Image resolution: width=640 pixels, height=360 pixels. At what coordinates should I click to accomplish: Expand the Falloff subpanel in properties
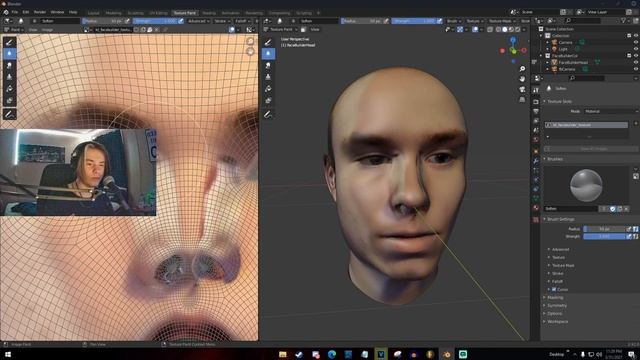(x=557, y=282)
